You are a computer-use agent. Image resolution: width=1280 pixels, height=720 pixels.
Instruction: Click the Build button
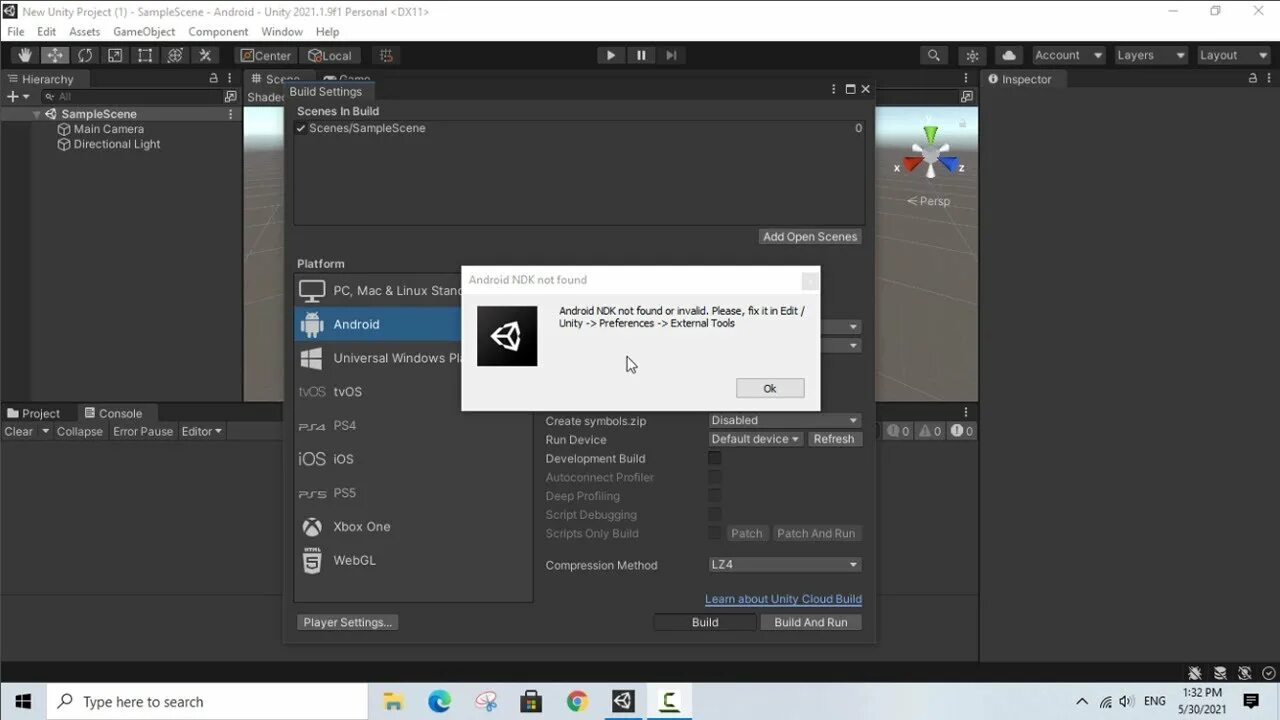tap(705, 622)
